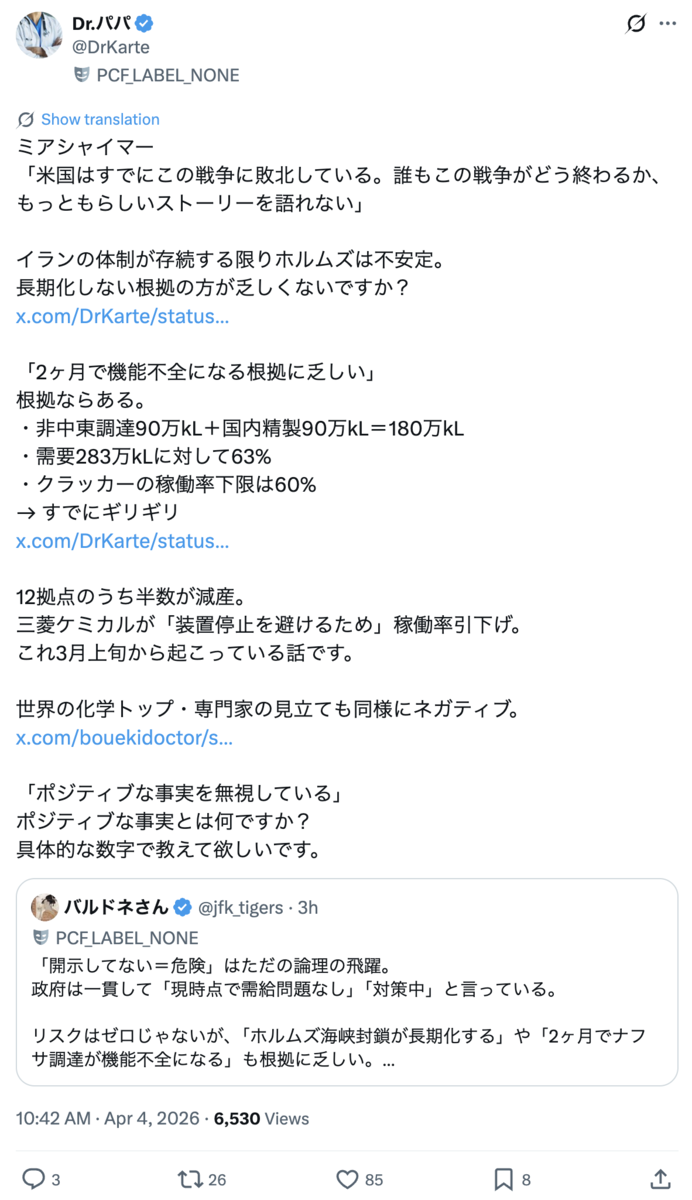
Task: Like the post with heart icon
Action: click(346, 1179)
